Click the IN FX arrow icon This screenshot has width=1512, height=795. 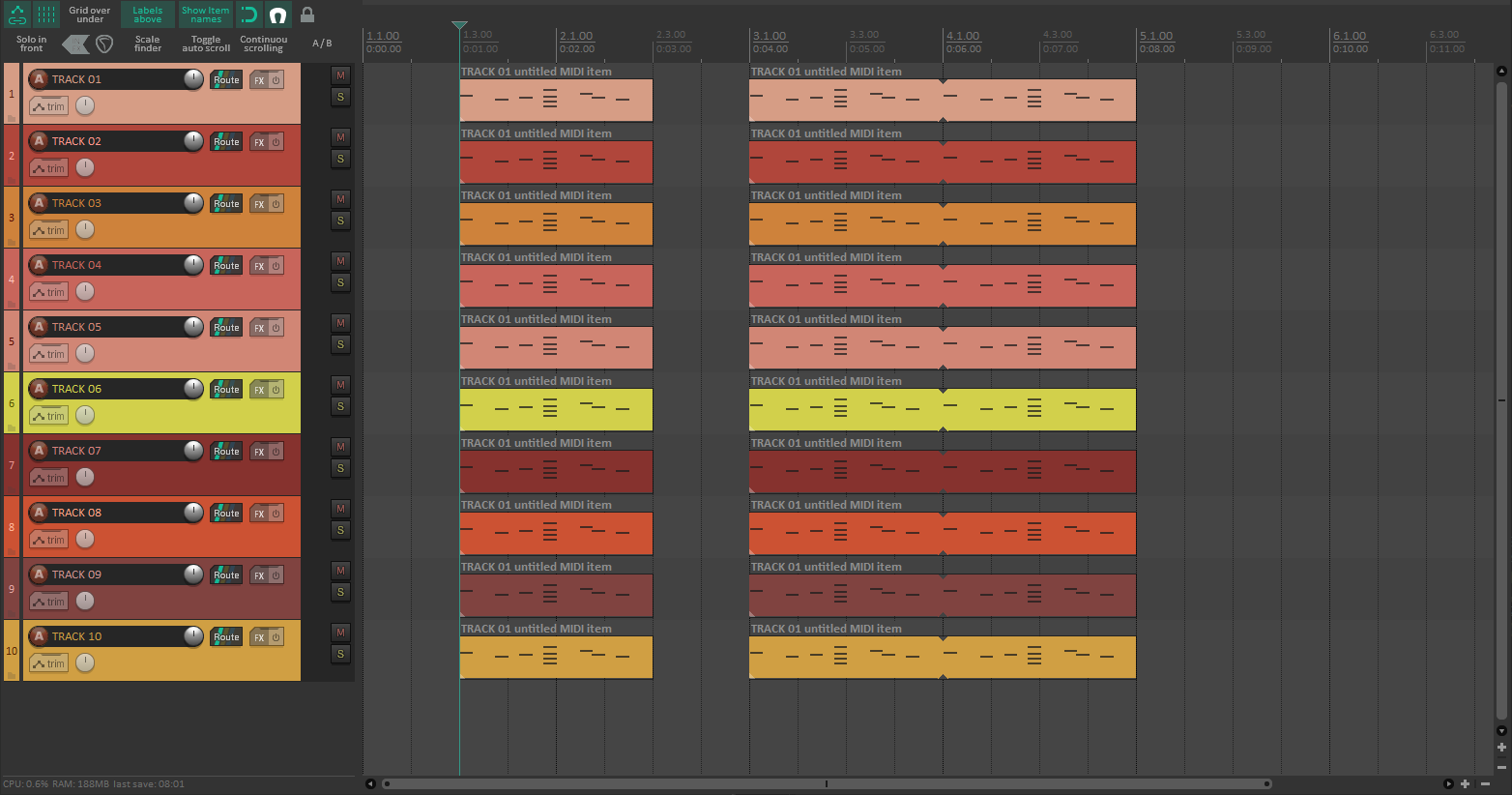point(75,44)
